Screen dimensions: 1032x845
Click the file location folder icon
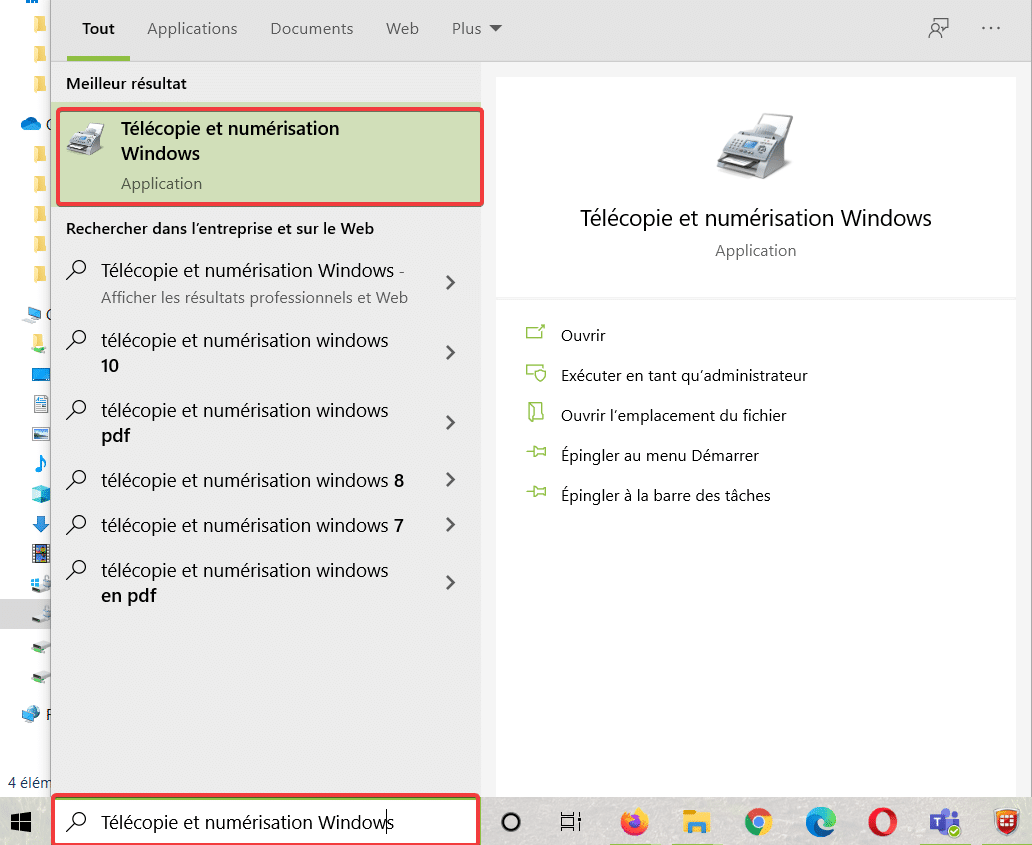coord(536,413)
